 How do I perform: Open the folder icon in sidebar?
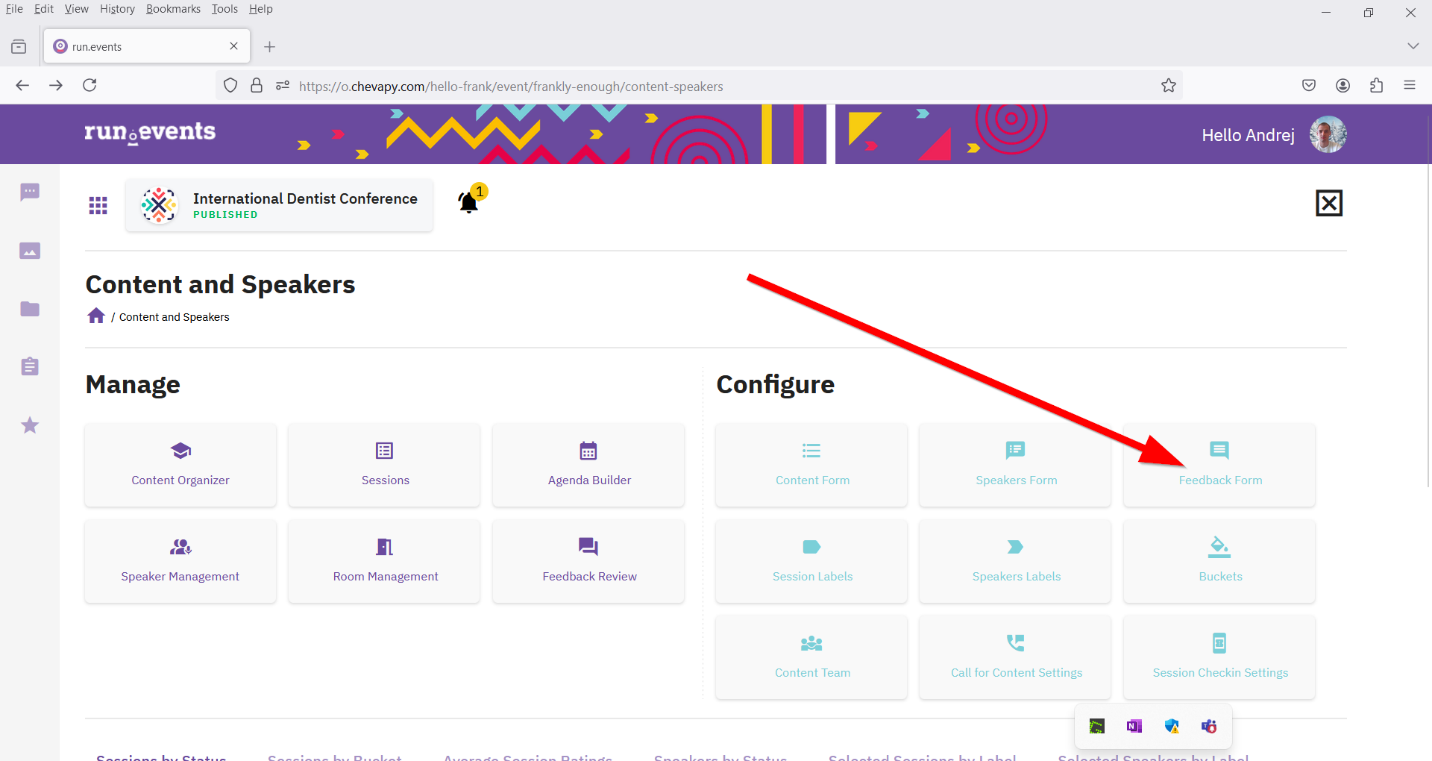point(30,309)
